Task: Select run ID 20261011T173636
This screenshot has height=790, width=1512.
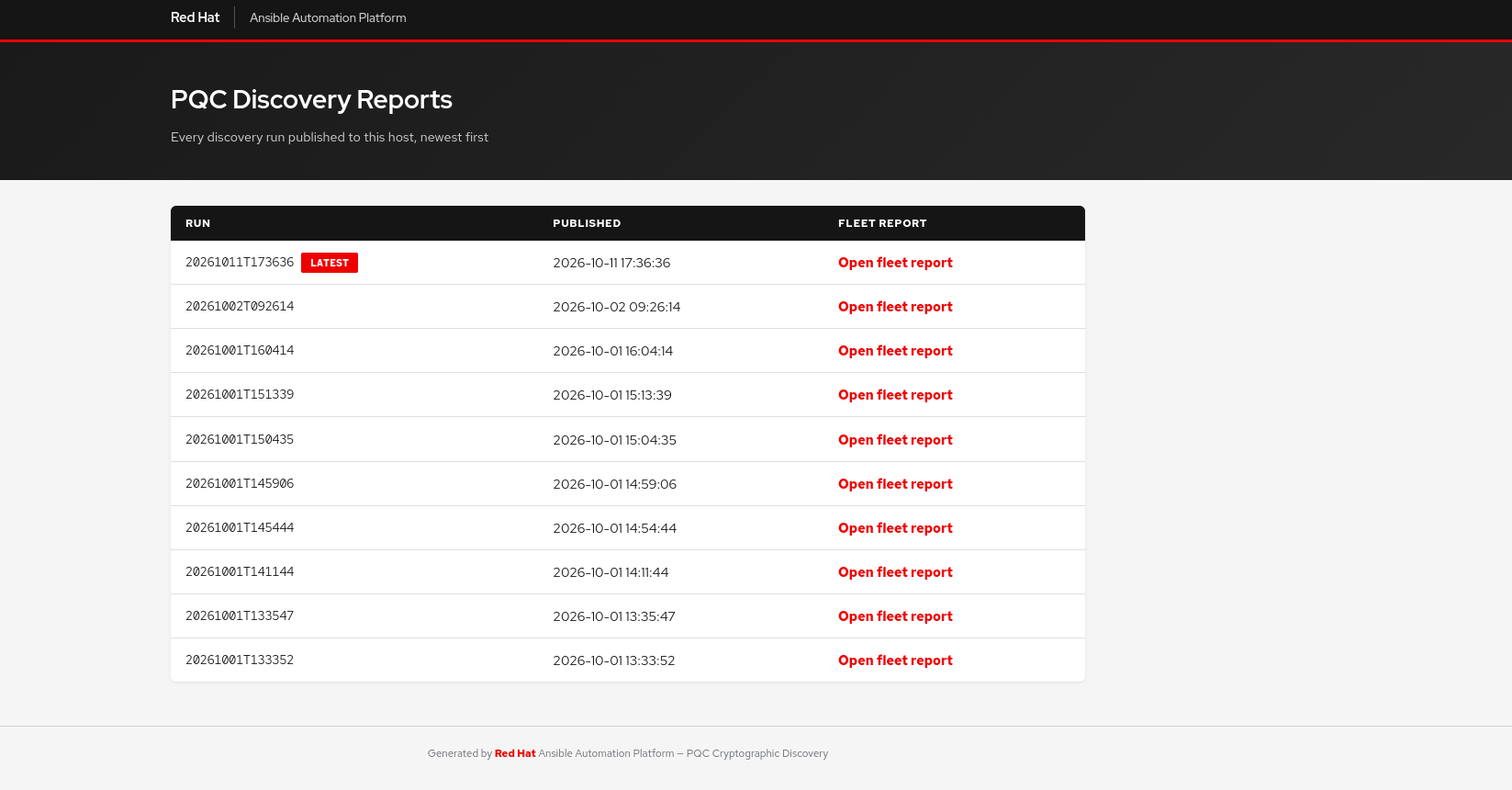Action: (240, 263)
